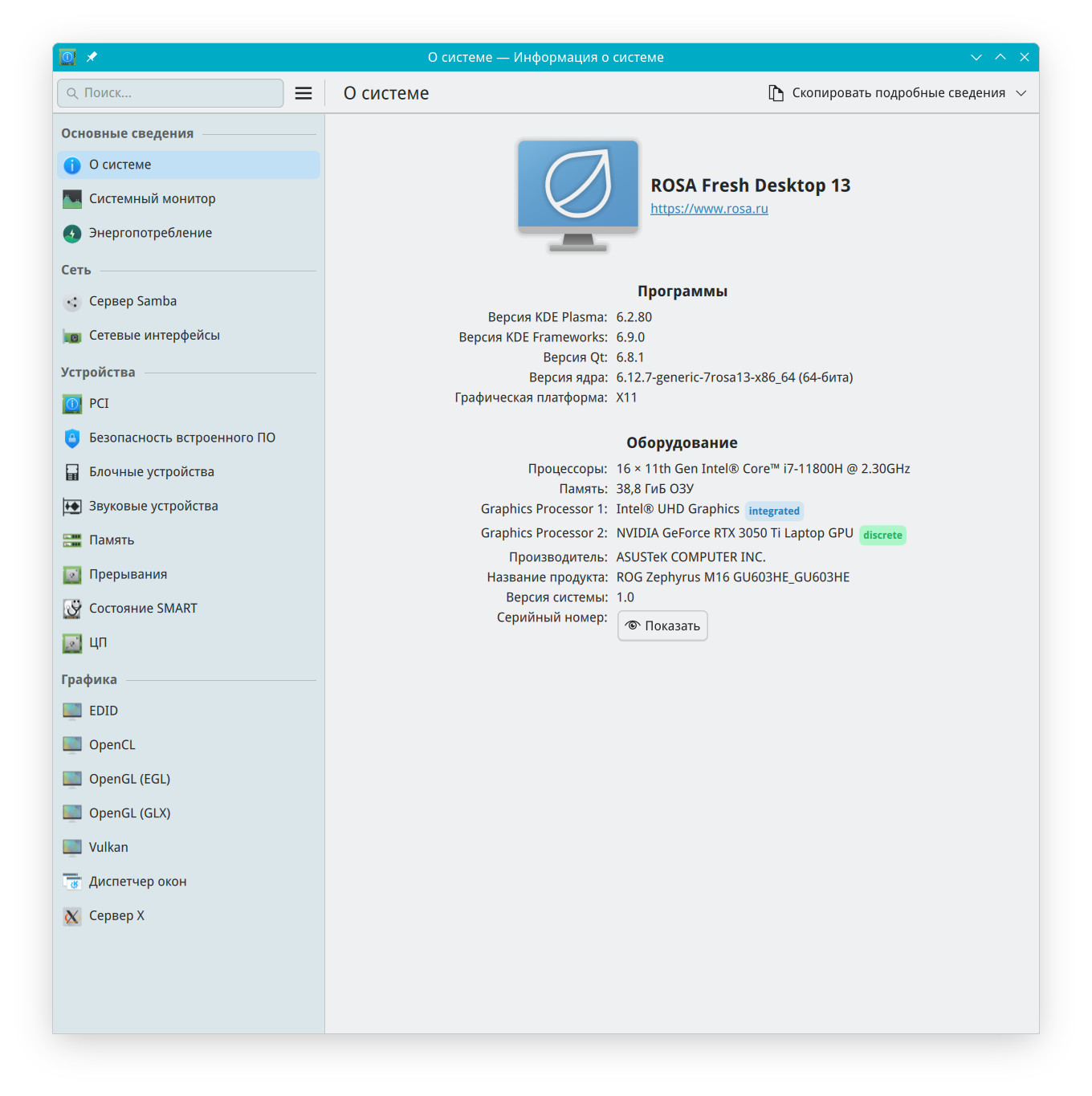Viewport: 1092px width, 1096px height.
Task: Click the PCI device icon
Action: click(72, 404)
